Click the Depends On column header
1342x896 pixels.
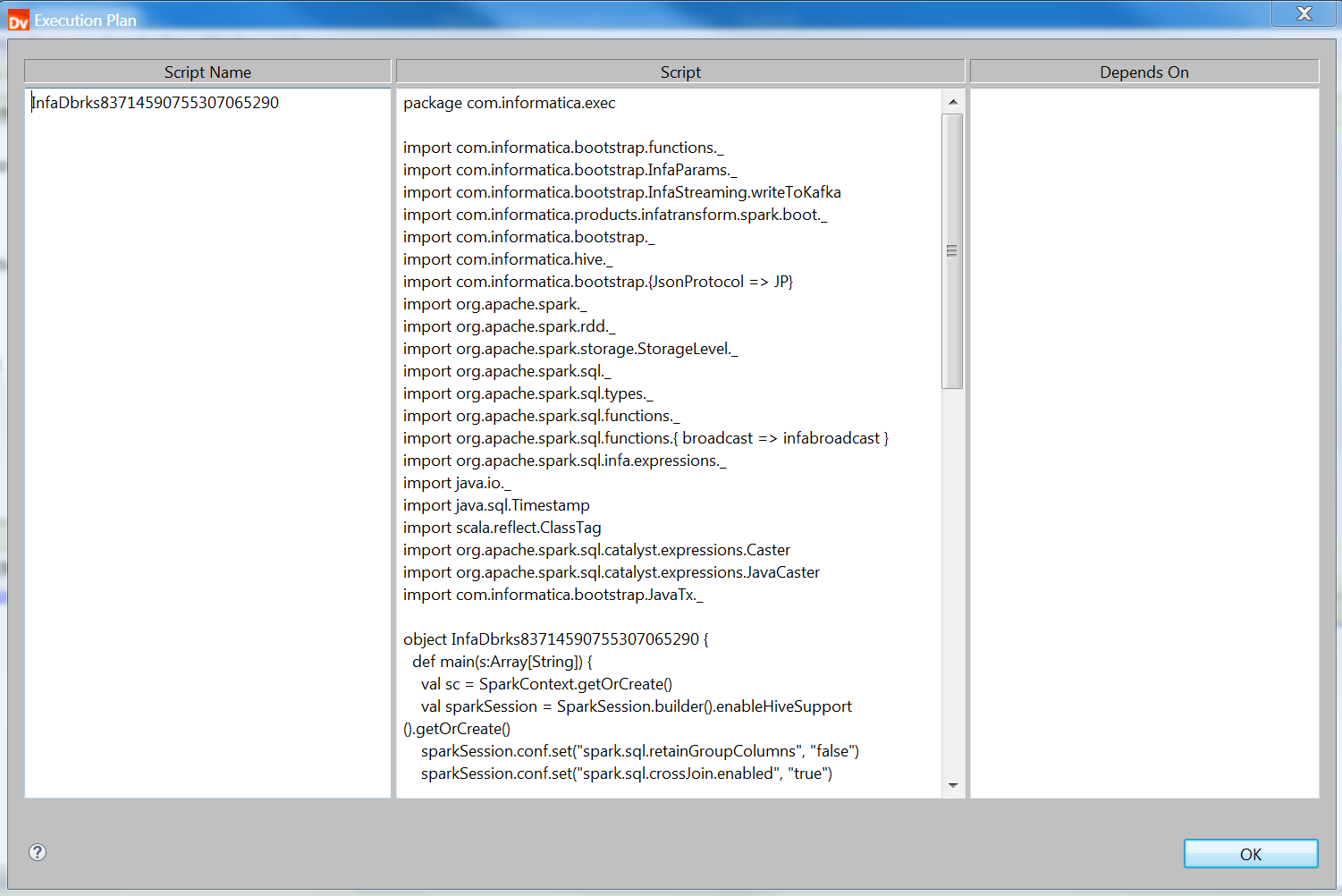pos(1144,72)
